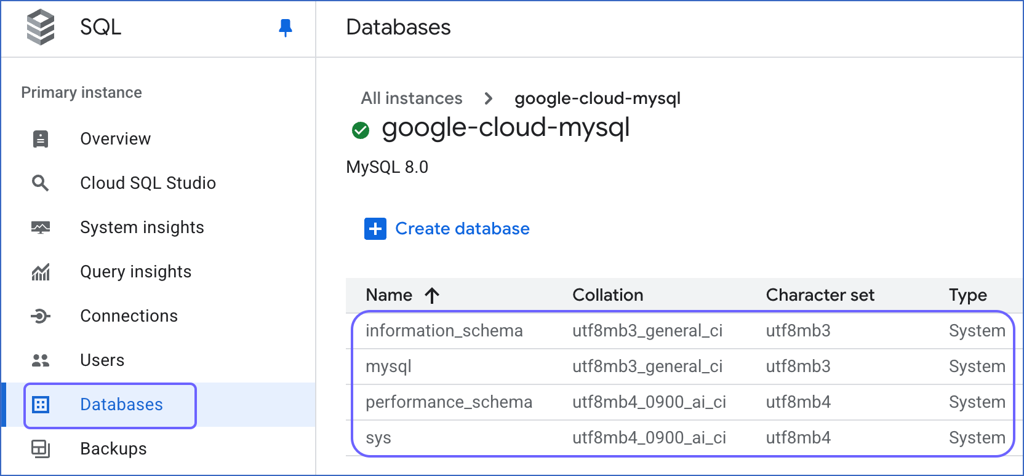Viewport: 1024px width, 476px height.
Task: Click the green instance status checkmark
Action: tap(360, 131)
